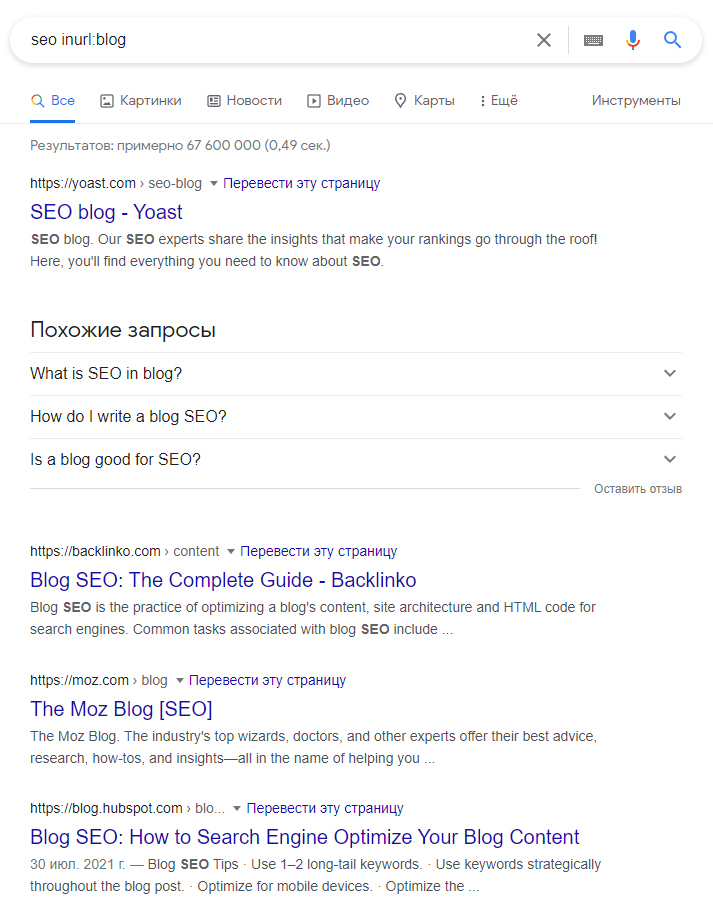Open the virtual keyboard icon
The image size is (713, 901).
593,40
